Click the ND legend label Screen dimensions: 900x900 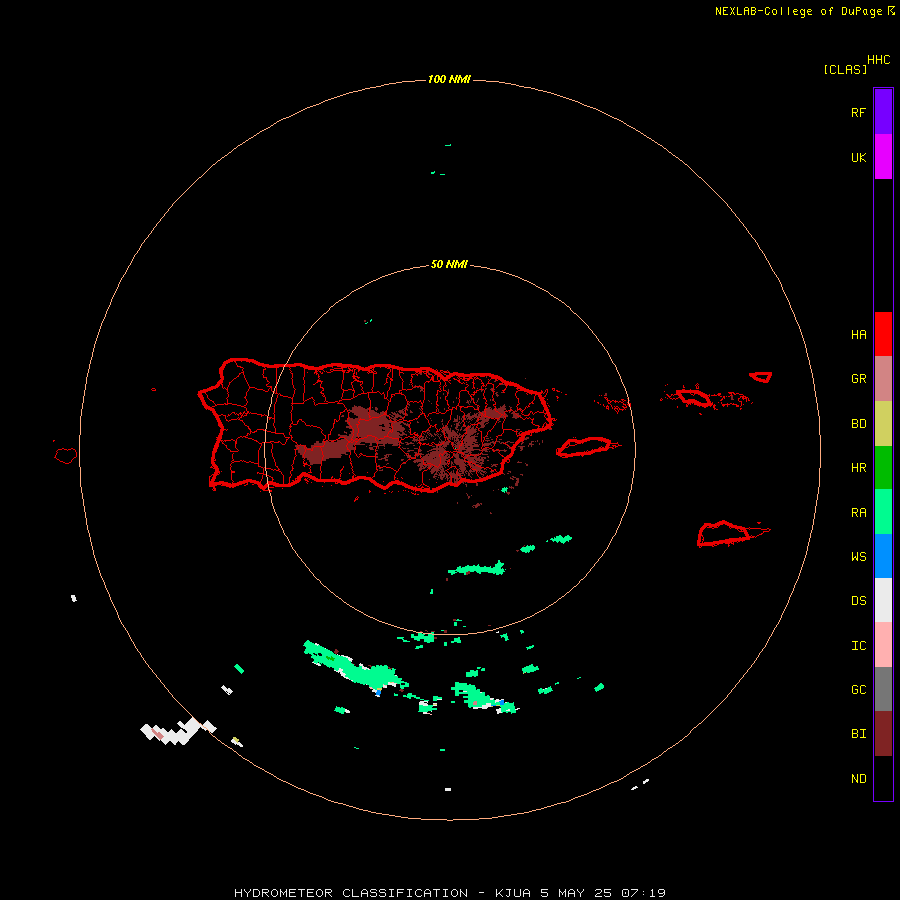[858, 779]
